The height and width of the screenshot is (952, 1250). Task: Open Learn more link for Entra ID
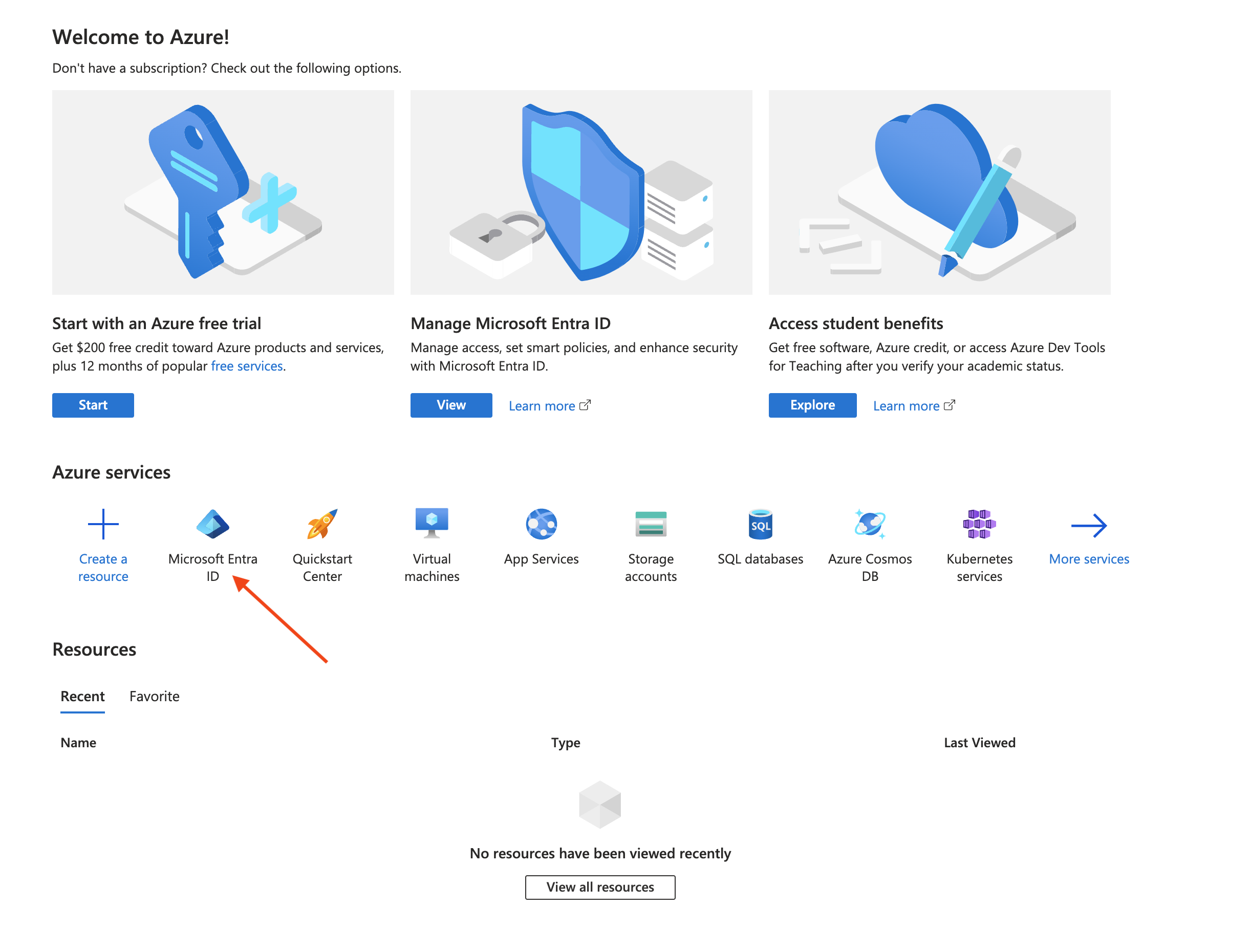(549, 406)
